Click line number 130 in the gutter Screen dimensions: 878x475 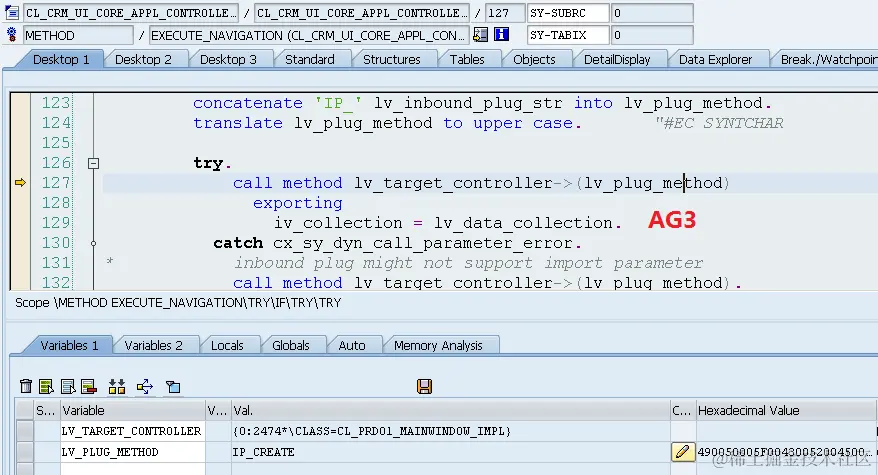(56, 243)
